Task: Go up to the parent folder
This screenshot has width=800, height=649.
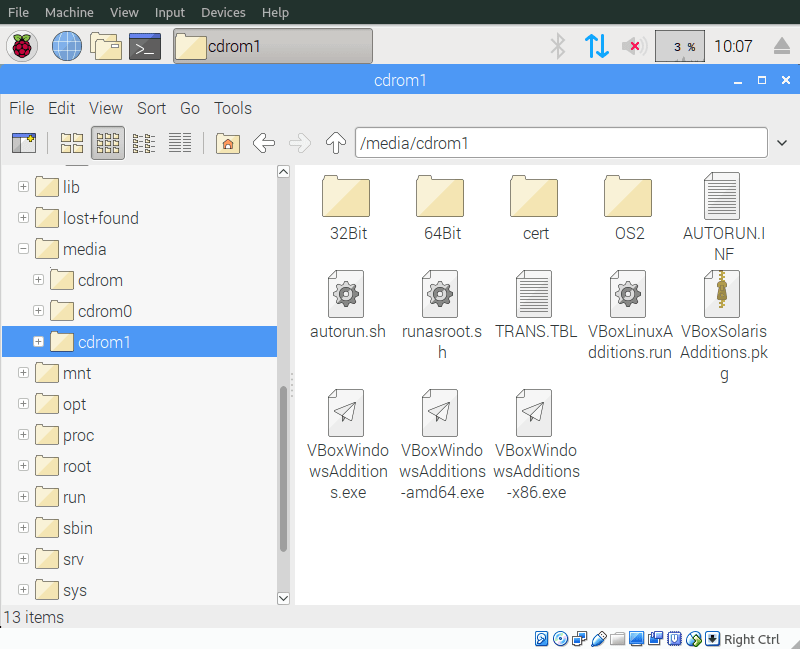Action: (336, 143)
